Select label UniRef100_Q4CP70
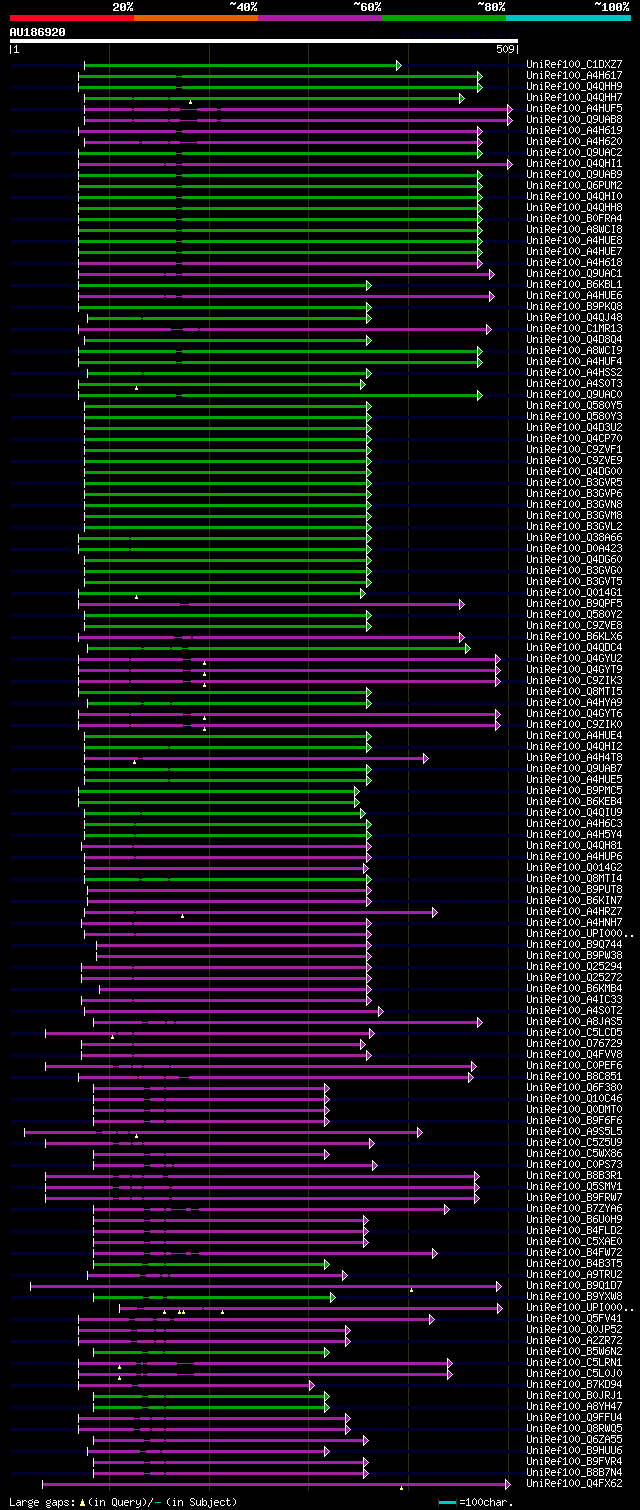640x1510 pixels. pos(574,439)
